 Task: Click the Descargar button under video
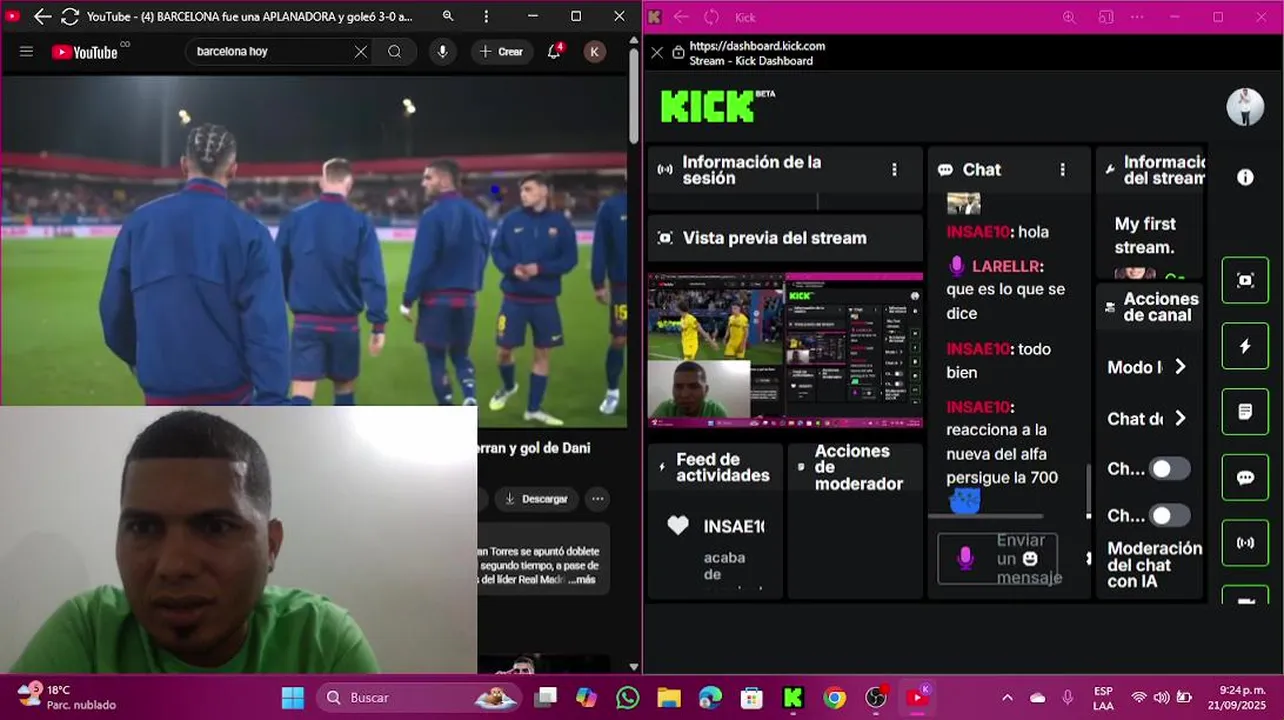536,498
